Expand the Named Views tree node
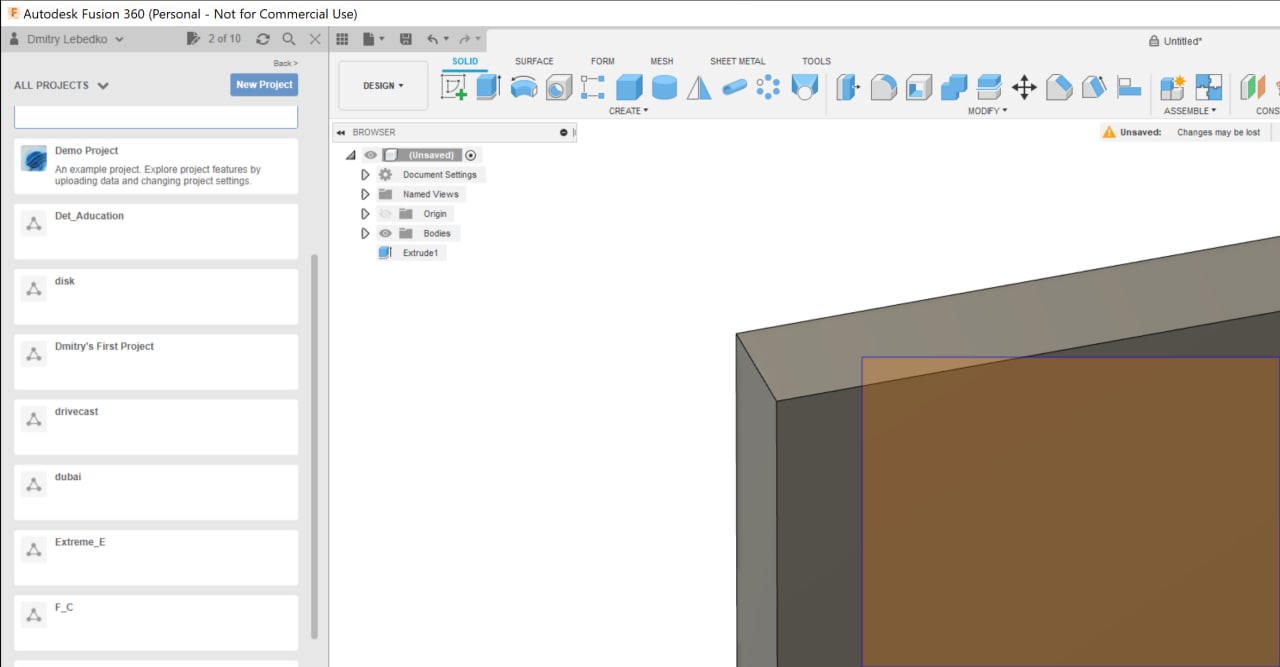This screenshot has width=1280, height=667. (x=365, y=194)
